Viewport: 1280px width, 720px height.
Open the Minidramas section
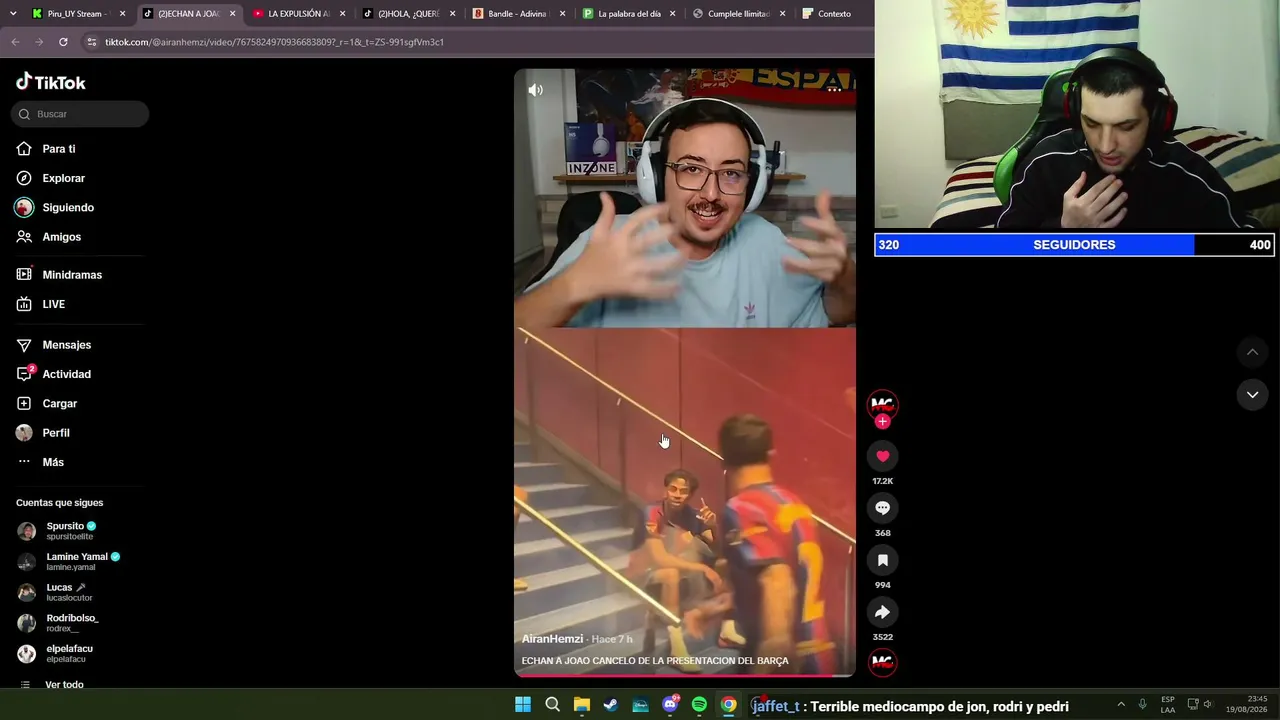click(x=59, y=275)
